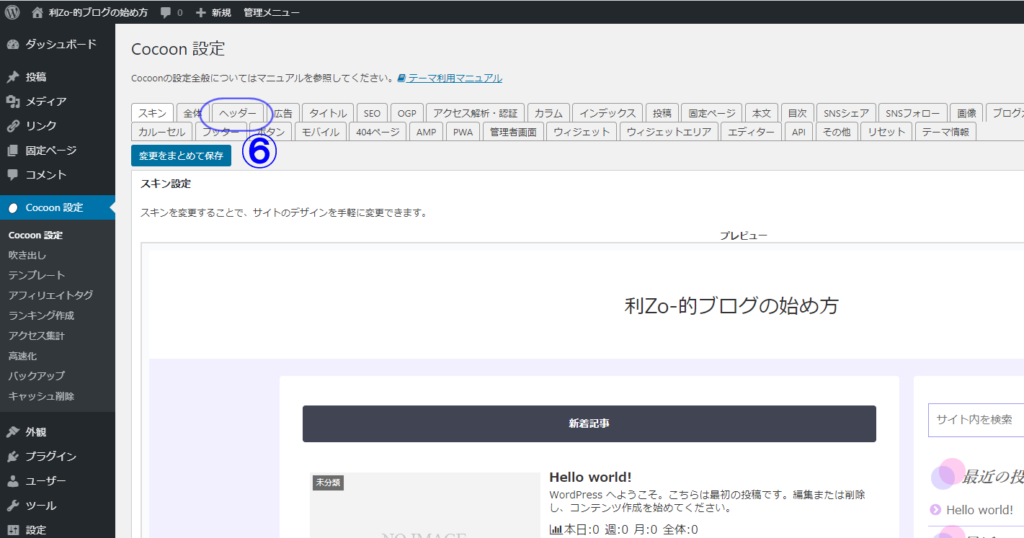The height and width of the screenshot is (538, 1024).
Task: Open 管理メニュー in the admin bar
Action: click(x=271, y=13)
